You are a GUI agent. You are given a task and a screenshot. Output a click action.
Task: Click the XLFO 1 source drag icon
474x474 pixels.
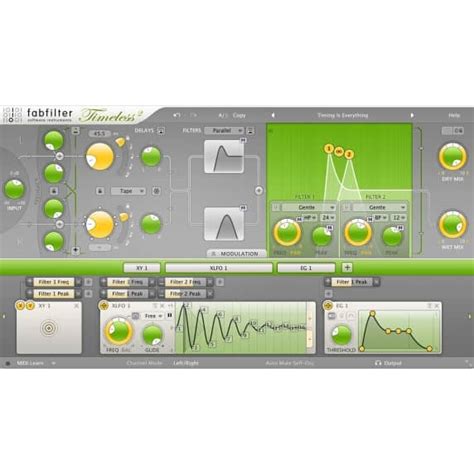pos(104,306)
